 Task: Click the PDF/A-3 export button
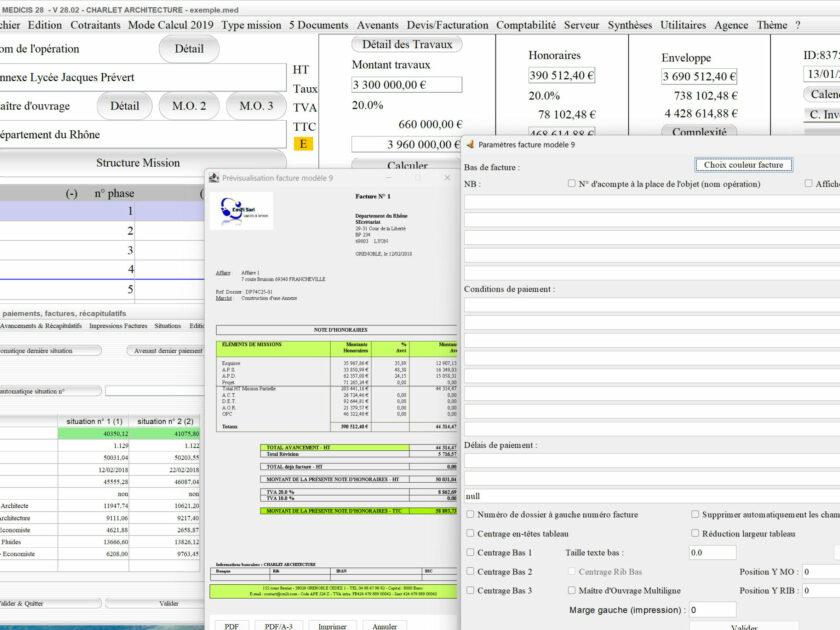(279, 626)
